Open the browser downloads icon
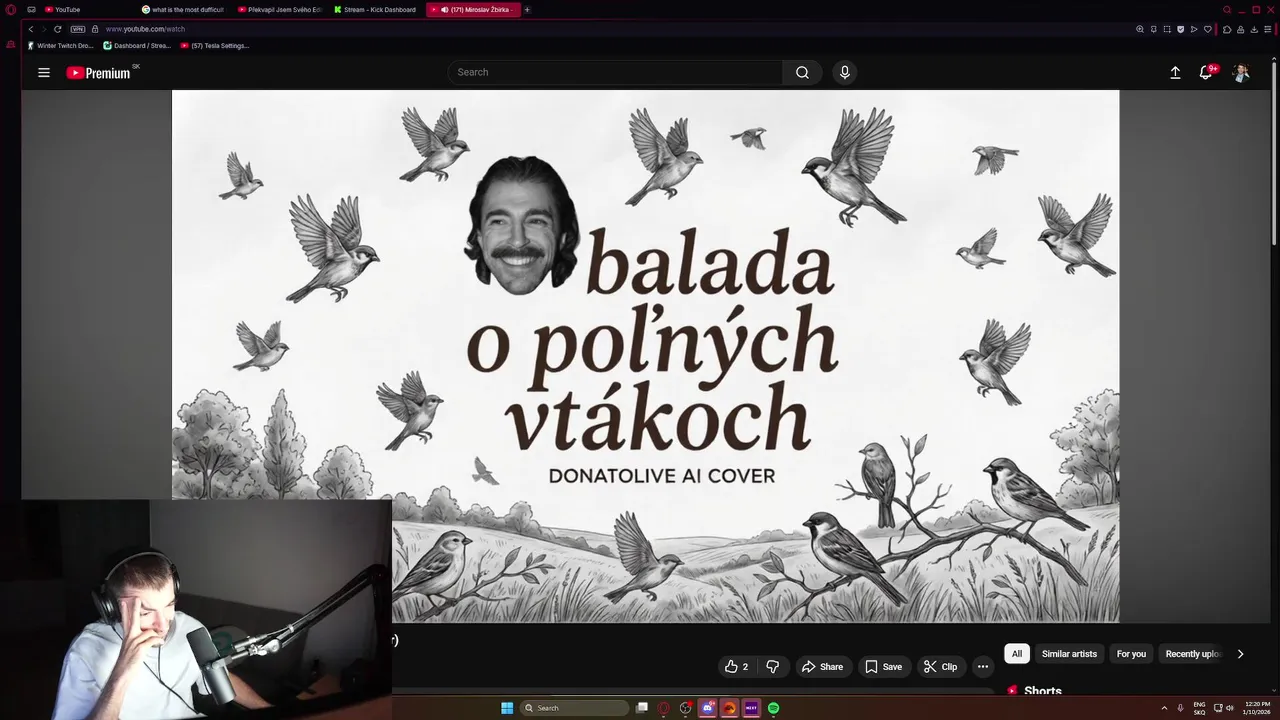This screenshot has height=720, width=1280. click(1254, 29)
